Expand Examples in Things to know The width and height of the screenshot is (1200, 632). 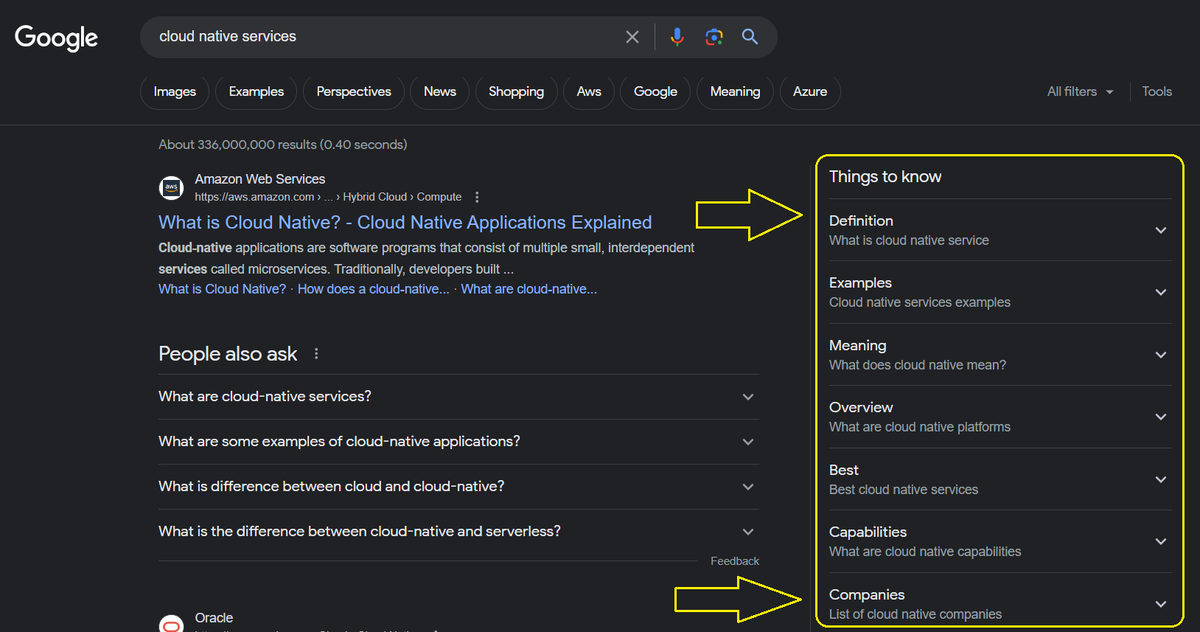pos(999,292)
